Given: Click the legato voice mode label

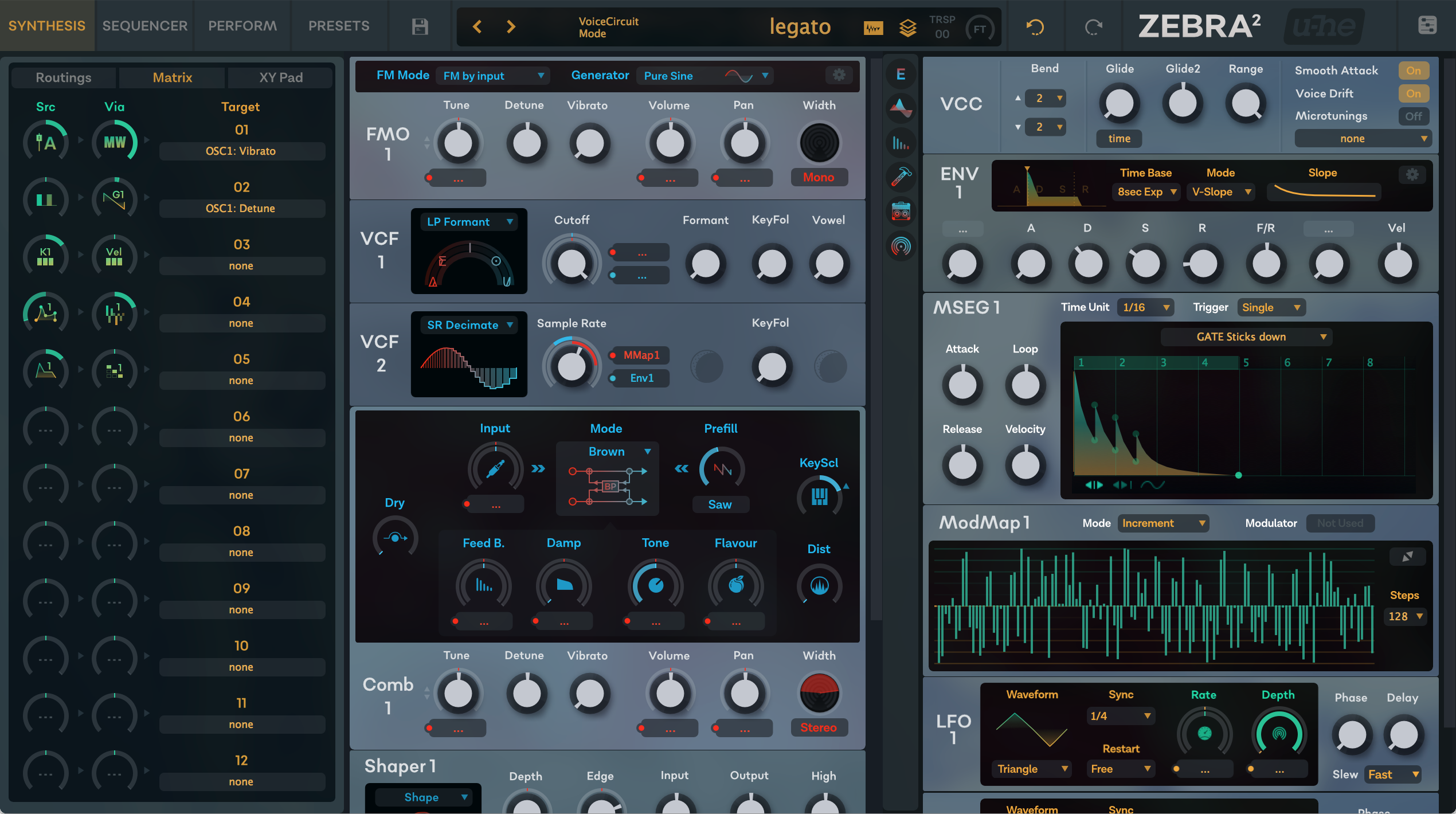Looking at the screenshot, I should coord(800,26).
